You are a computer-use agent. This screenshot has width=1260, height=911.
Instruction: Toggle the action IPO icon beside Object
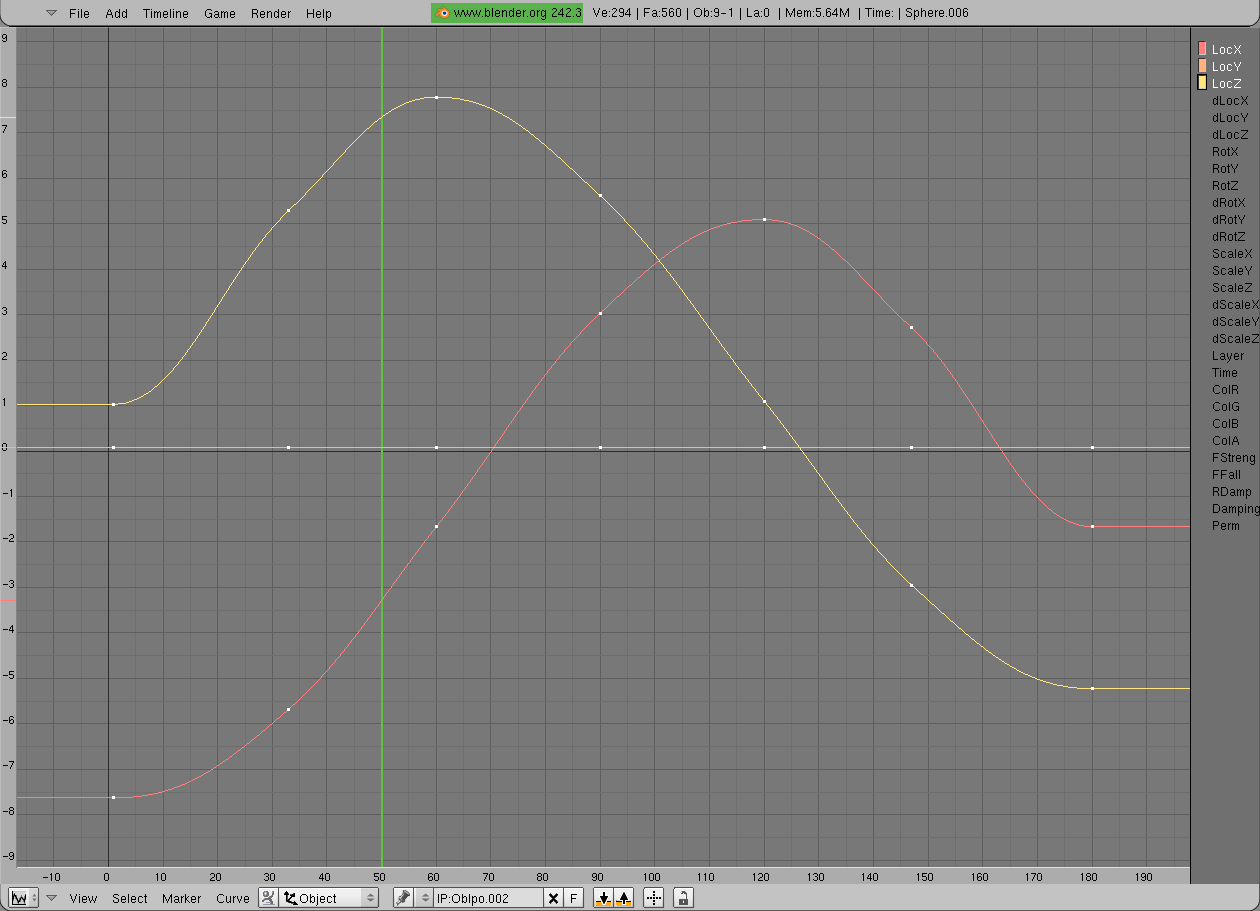tap(268, 898)
